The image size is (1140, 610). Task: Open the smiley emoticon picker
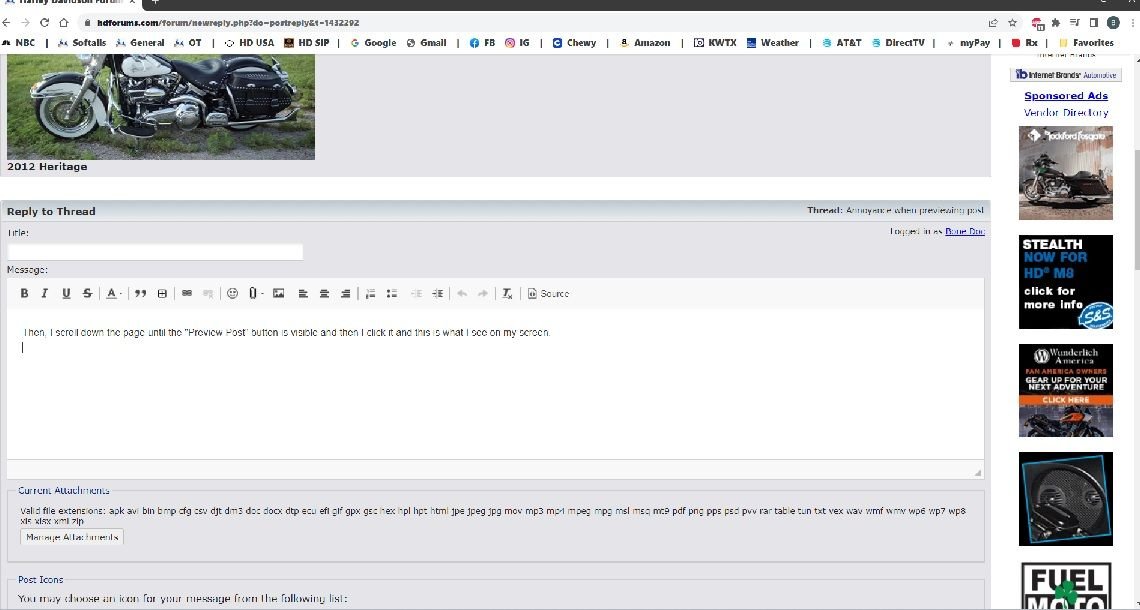pyautogui.click(x=233, y=293)
